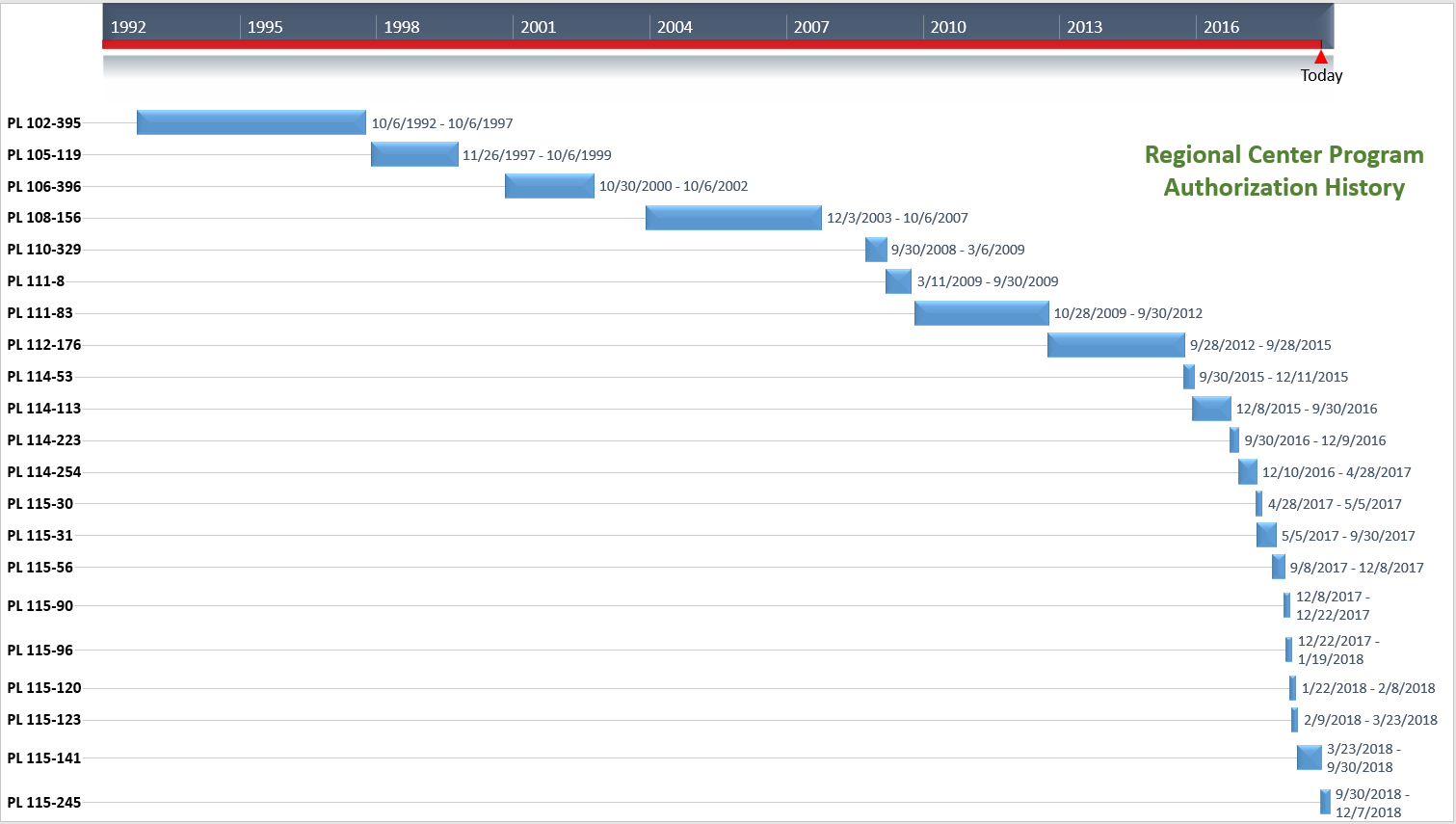Select the PL 110-329 row label

[x=44, y=250]
